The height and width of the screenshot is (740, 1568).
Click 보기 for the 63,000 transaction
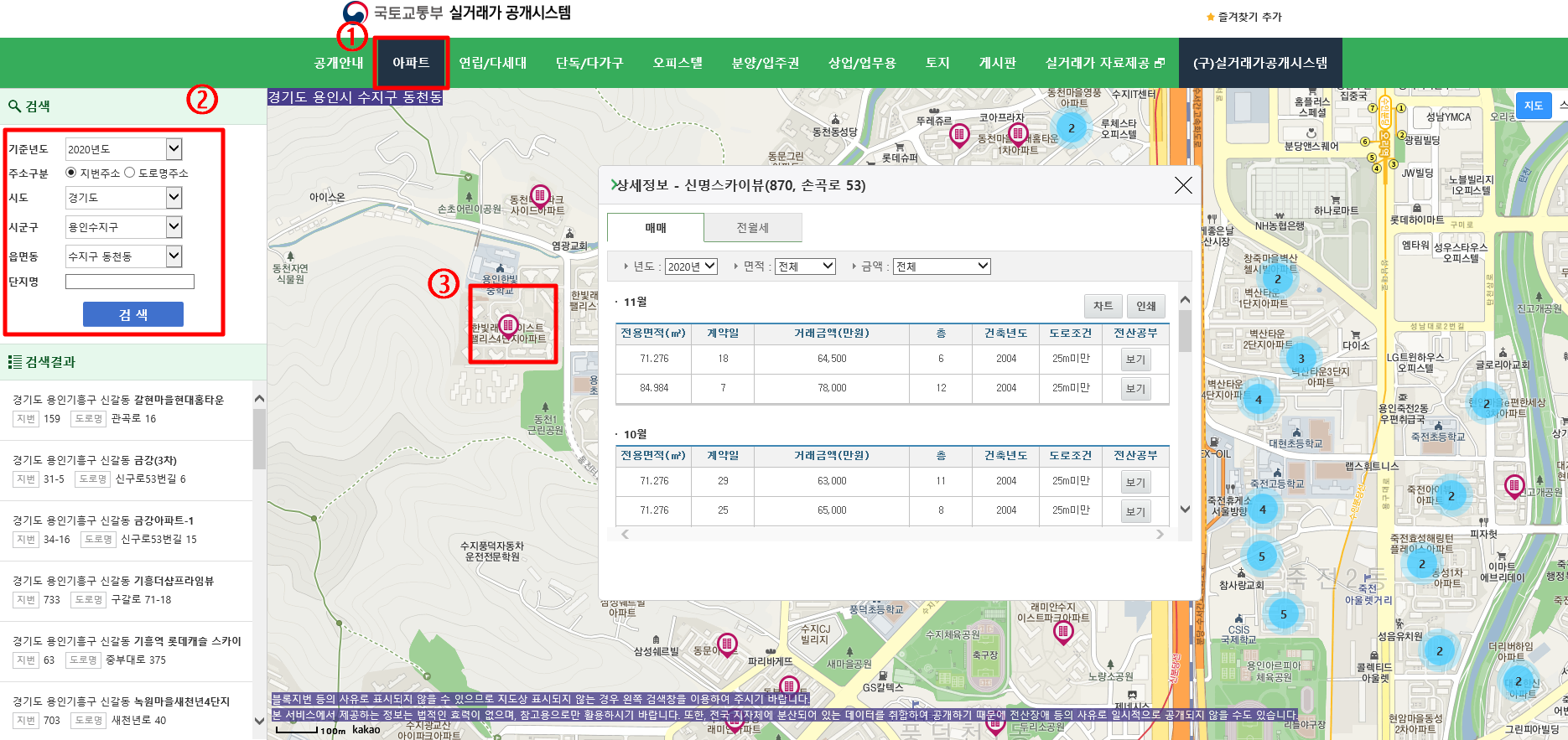[1135, 482]
